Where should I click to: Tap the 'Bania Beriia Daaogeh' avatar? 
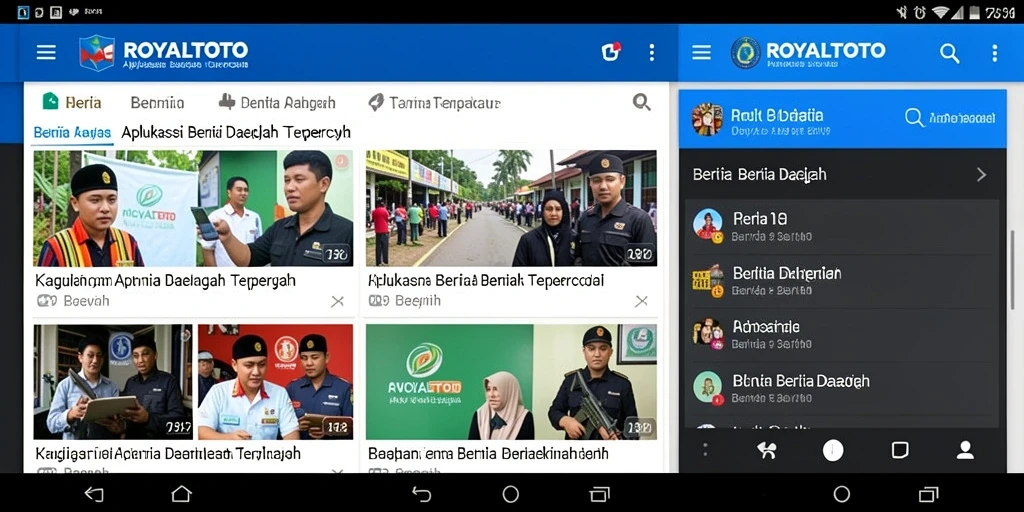click(707, 387)
